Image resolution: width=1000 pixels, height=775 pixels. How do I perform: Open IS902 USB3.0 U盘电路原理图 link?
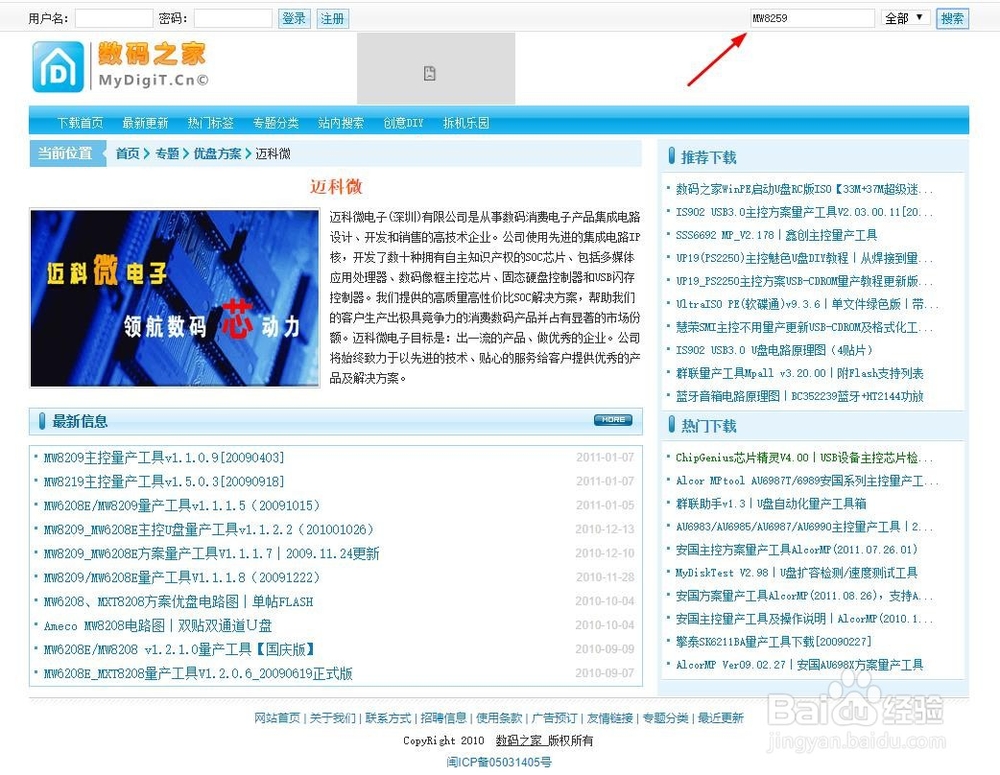(x=774, y=350)
